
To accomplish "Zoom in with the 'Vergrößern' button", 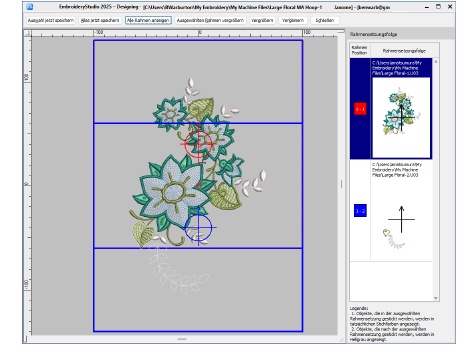I will (262, 20).
